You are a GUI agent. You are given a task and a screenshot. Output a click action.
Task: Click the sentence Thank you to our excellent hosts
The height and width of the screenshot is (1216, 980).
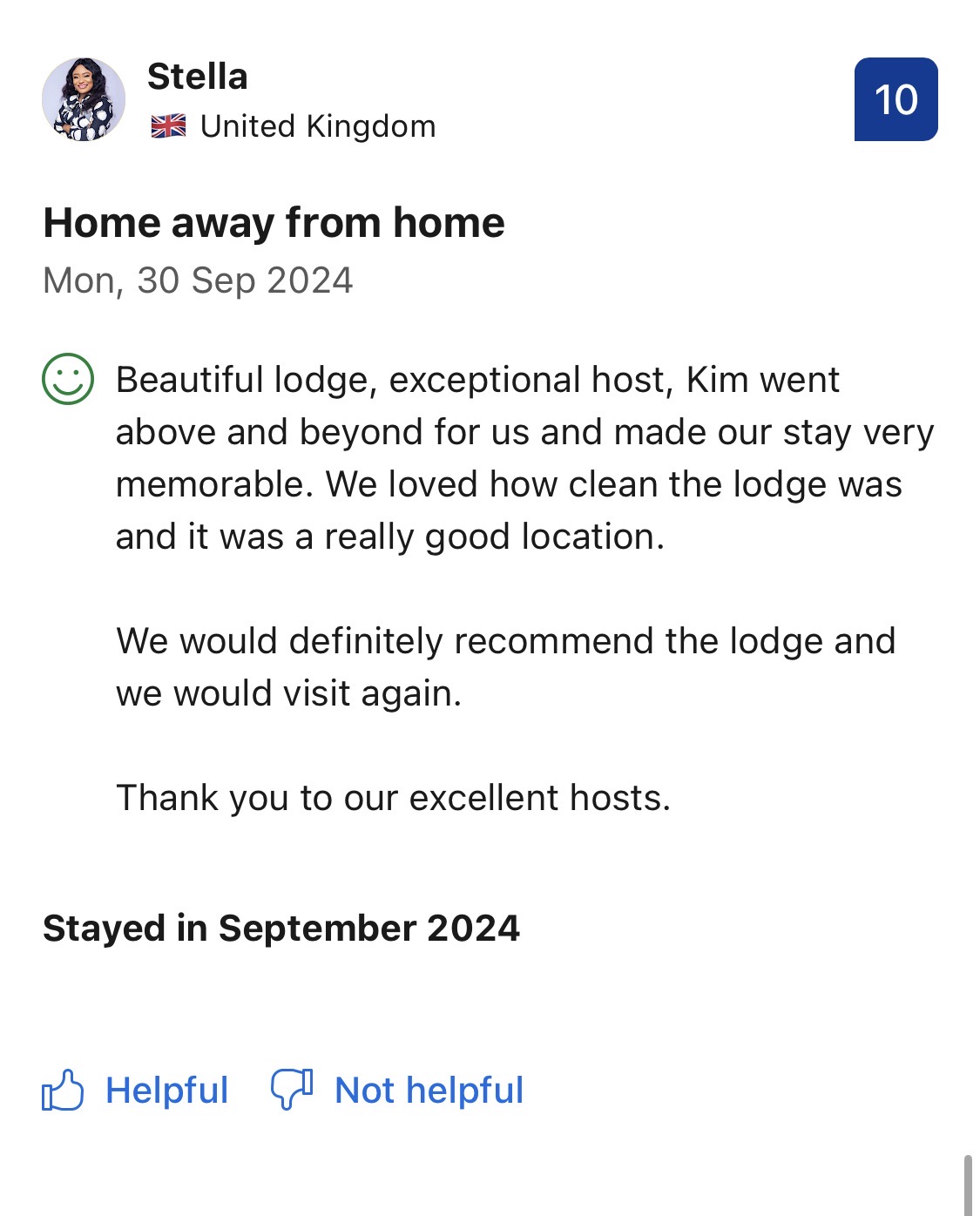pos(393,799)
